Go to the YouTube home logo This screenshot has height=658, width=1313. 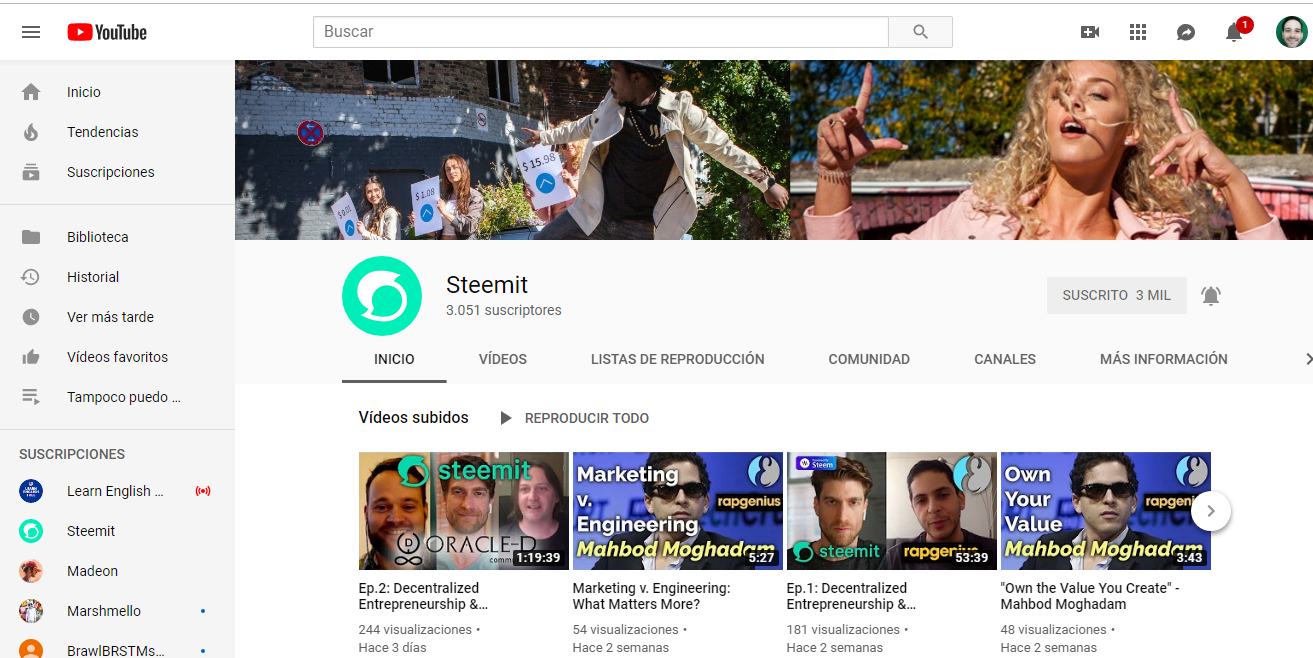[x=107, y=32]
